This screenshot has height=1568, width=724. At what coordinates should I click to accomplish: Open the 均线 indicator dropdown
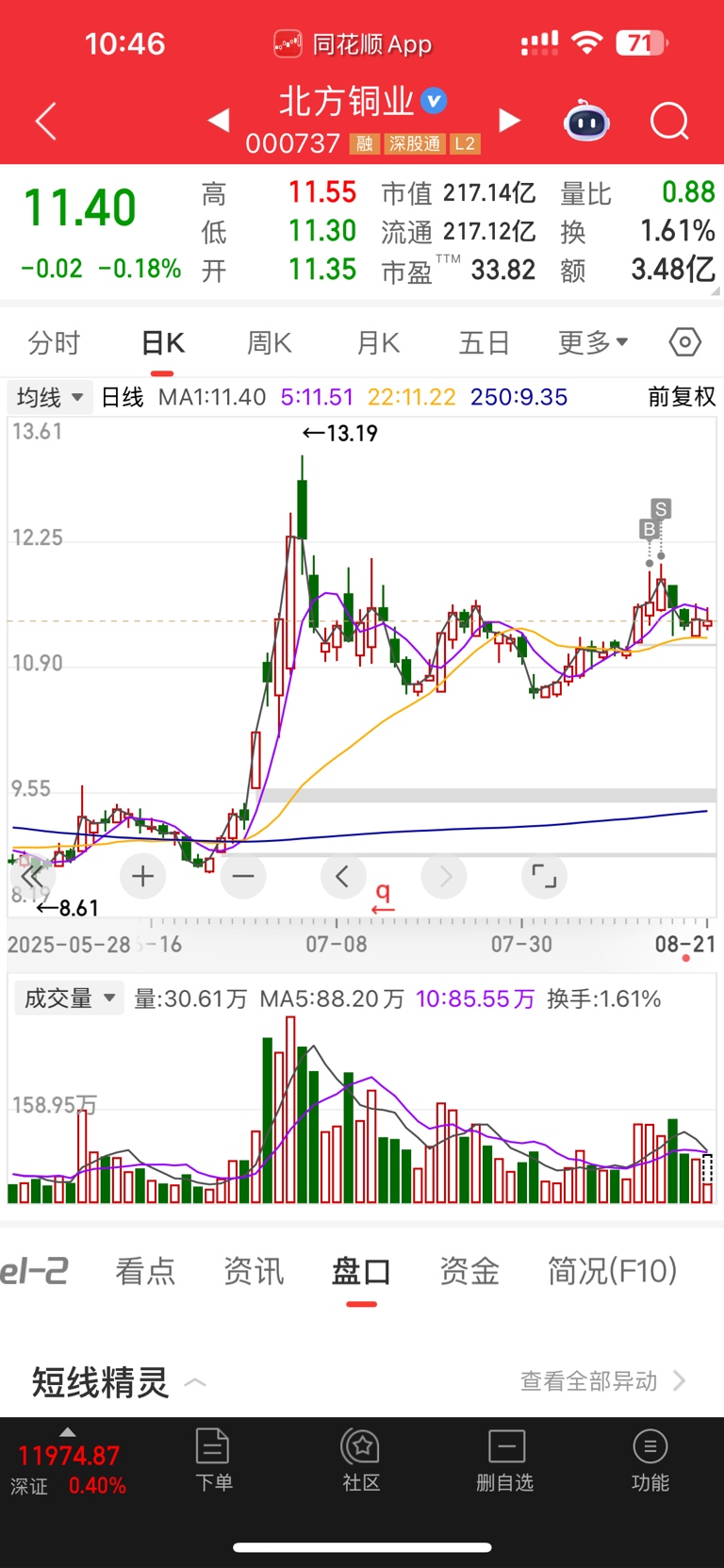click(x=50, y=397)
